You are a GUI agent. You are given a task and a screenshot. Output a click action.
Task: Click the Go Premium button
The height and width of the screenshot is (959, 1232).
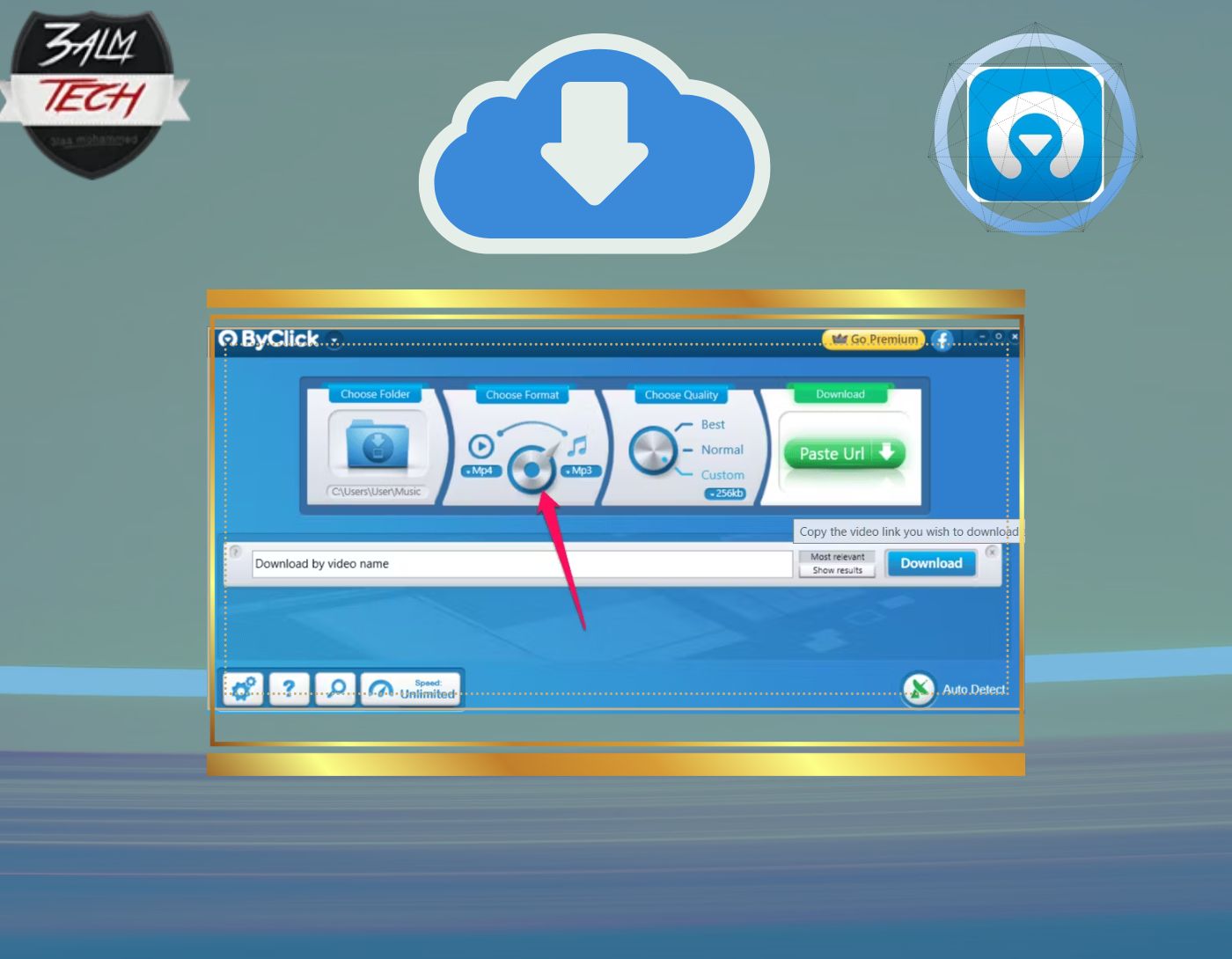[874, 339]
